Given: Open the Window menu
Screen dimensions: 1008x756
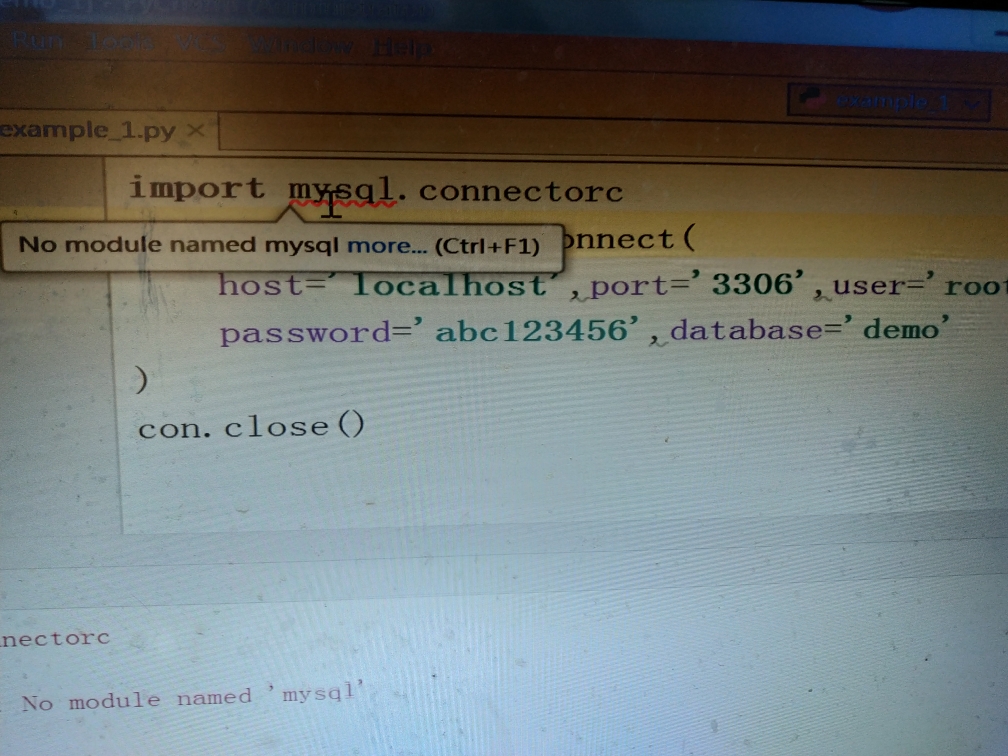Looking at the screenshot, I should click(x=302, y=45).
